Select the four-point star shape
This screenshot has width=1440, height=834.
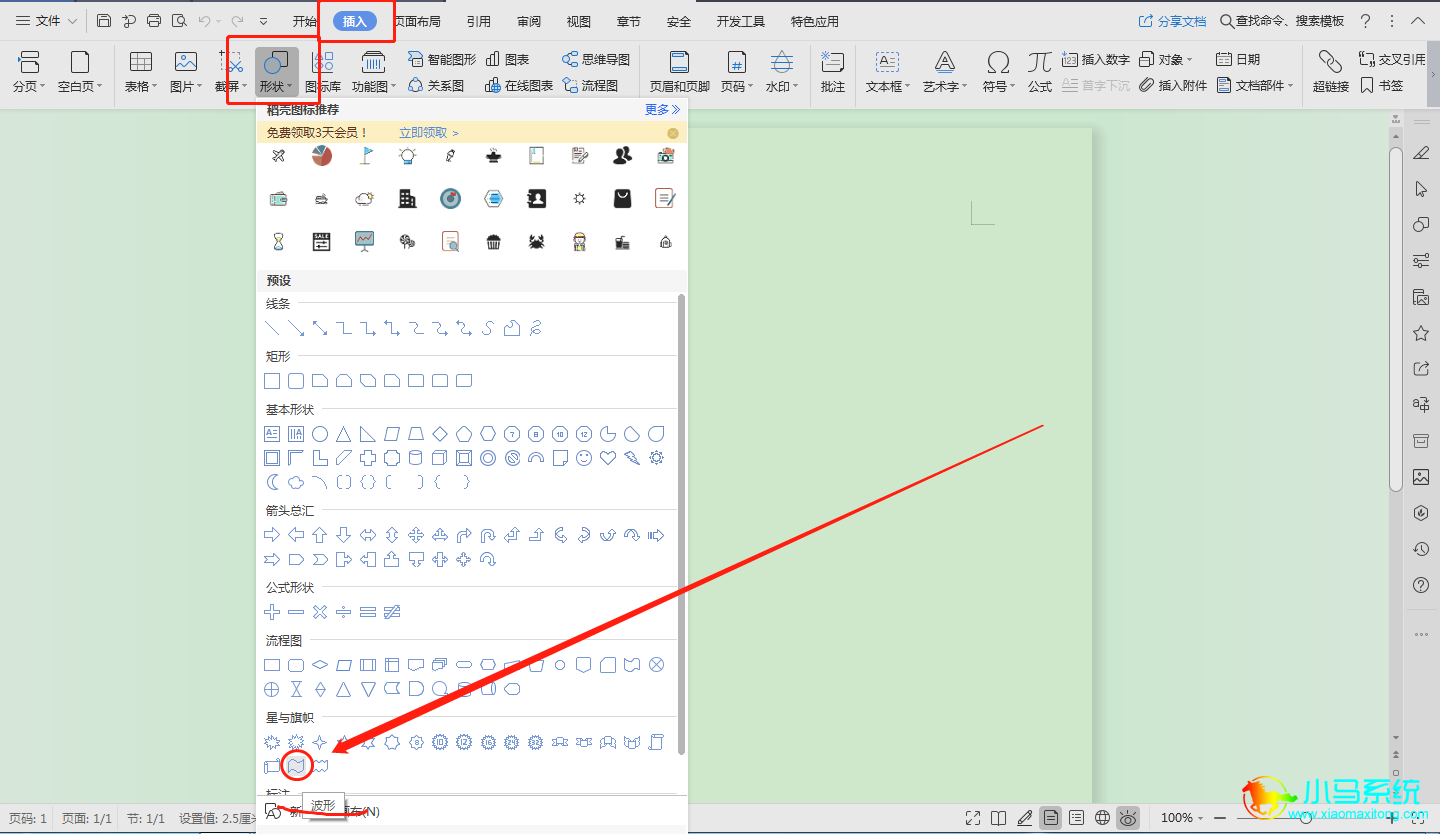click(x=320, y=742)
